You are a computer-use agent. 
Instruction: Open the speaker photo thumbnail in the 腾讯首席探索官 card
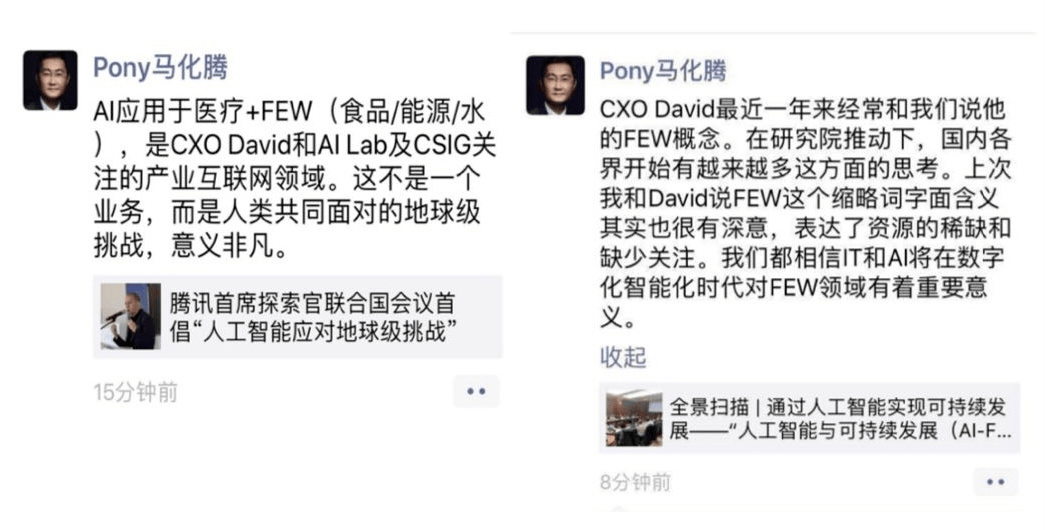[x=131, y=316]
